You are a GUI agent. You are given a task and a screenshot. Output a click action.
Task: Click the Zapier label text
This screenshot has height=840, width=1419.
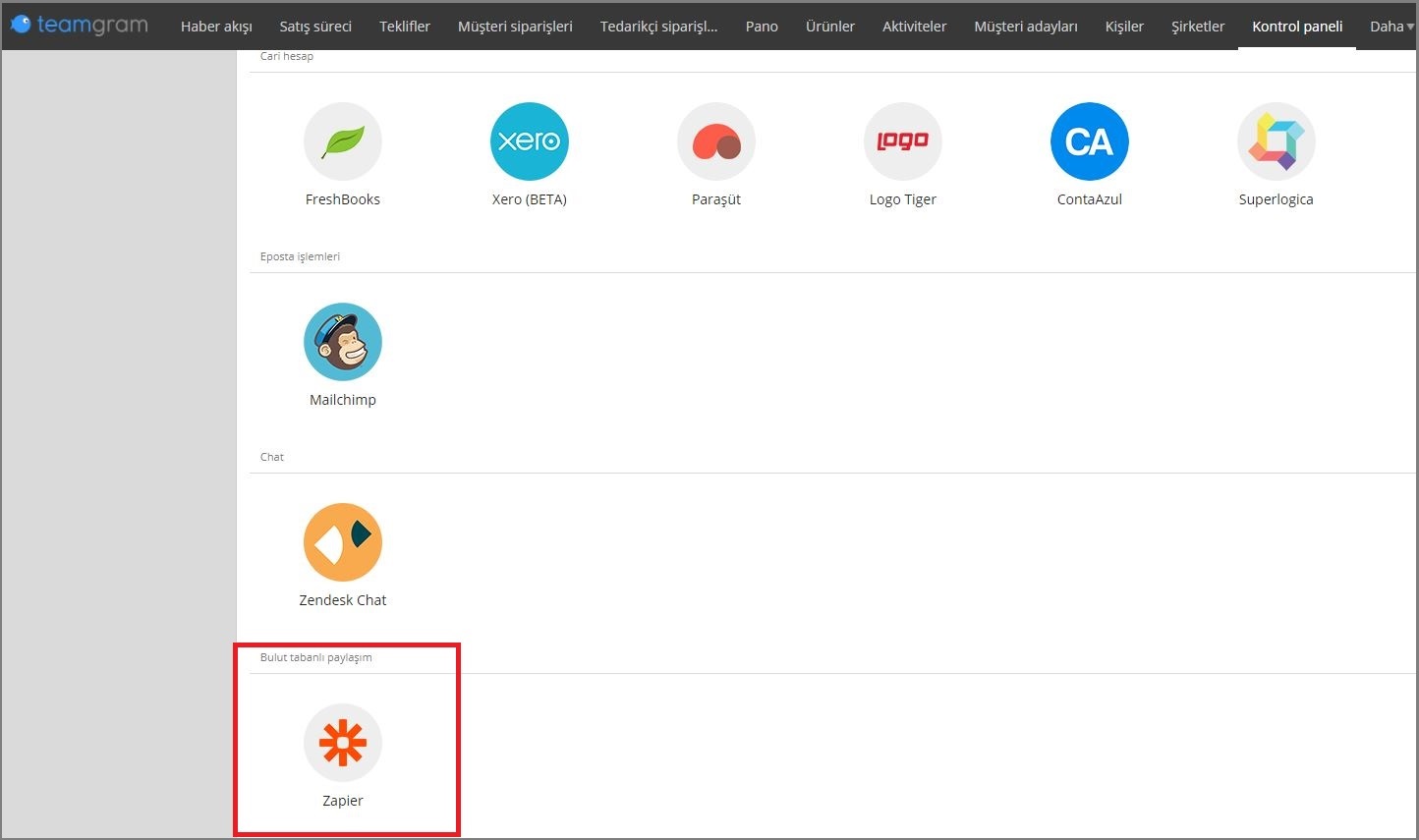point(342,801)
